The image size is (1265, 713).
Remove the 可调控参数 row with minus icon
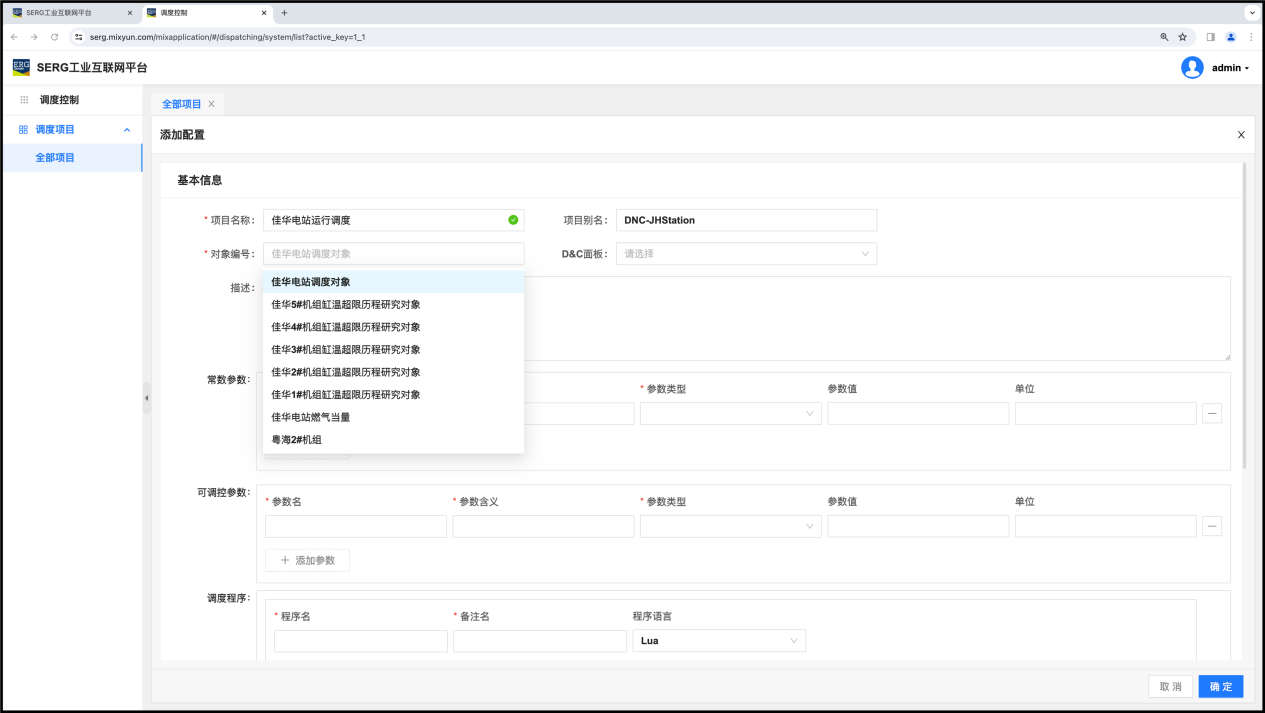point(1211,526)
